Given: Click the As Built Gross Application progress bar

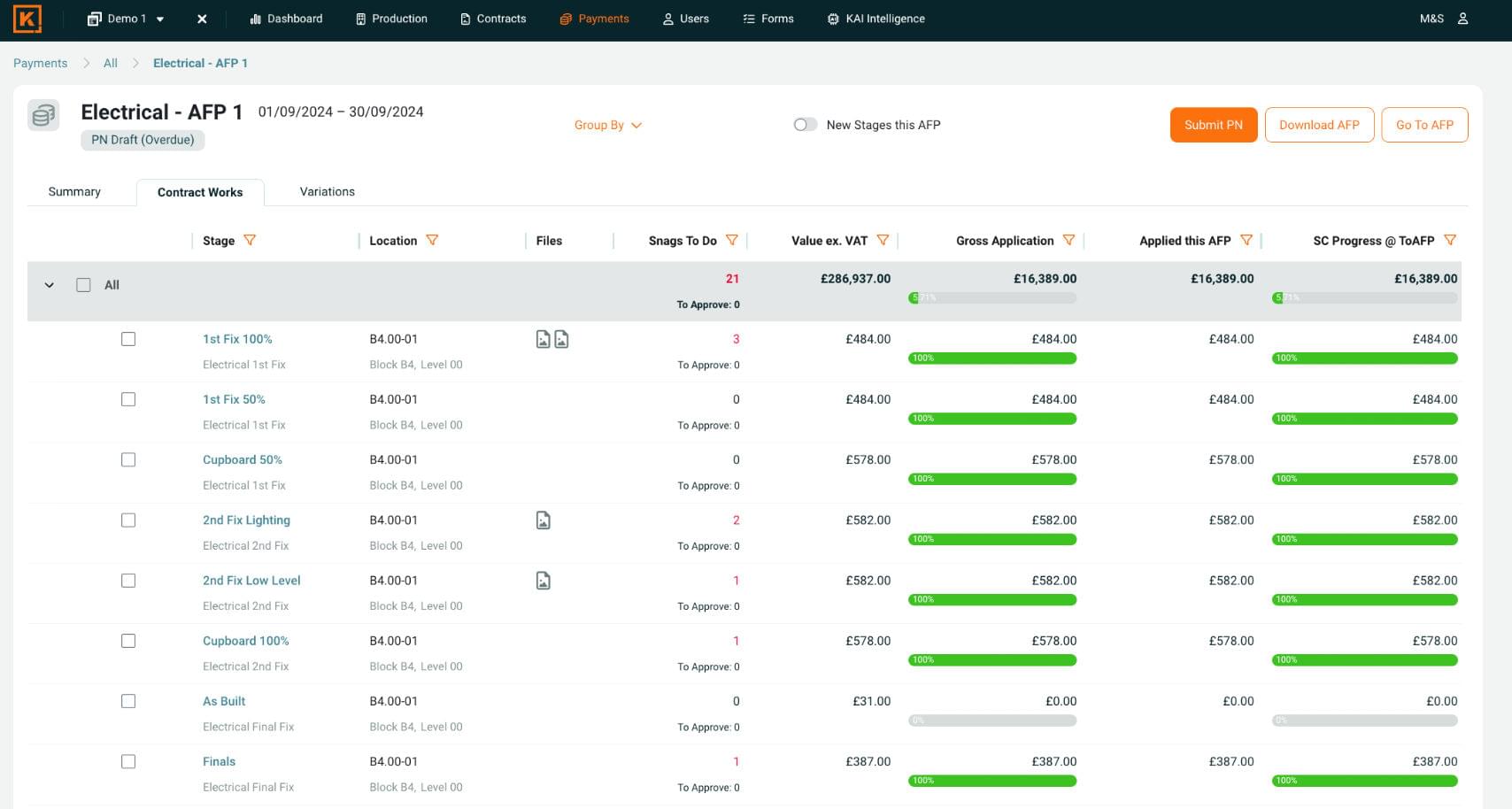Looking at the screenshot, I should click(991, 720).
